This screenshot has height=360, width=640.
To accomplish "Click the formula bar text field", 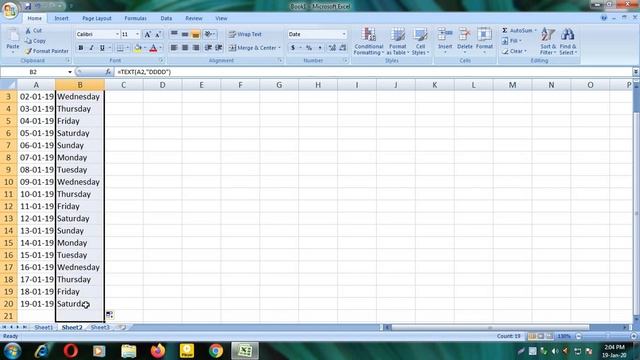I will pyautogui.click(x=372, y=72).
